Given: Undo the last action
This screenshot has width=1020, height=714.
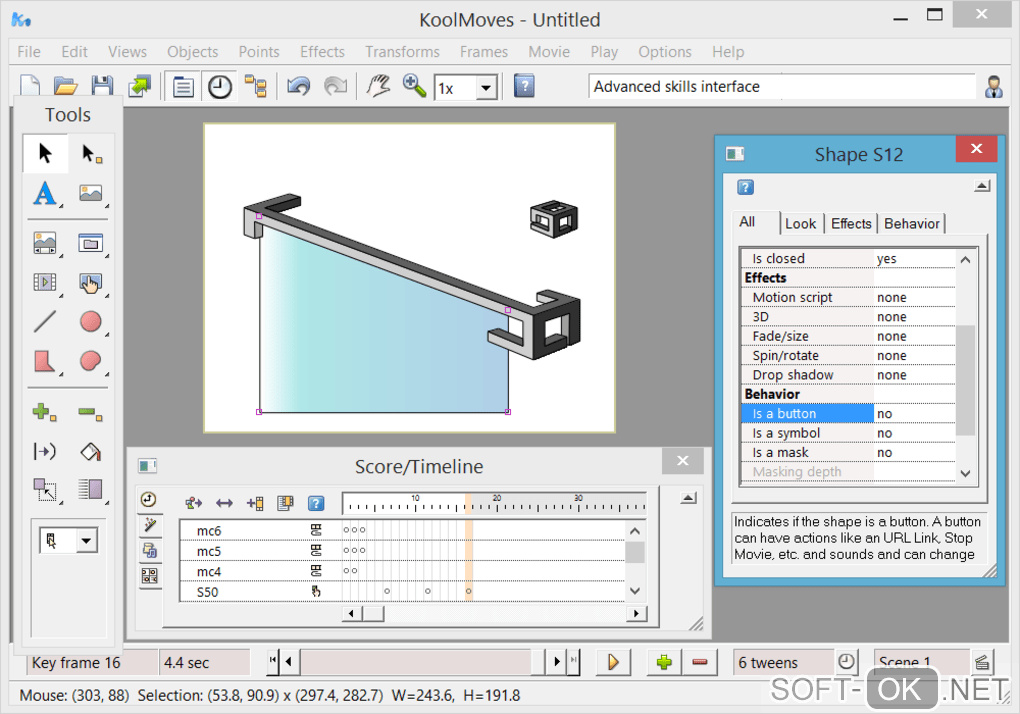Looking at the screenshot, I should (x=299, y=86).
